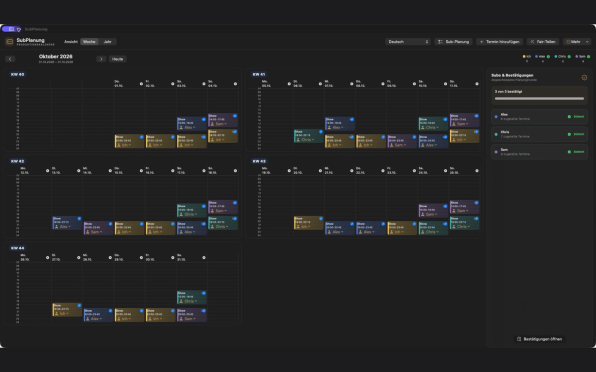
Task: Go to the previous month with left arrow
Action: (10, 59)
